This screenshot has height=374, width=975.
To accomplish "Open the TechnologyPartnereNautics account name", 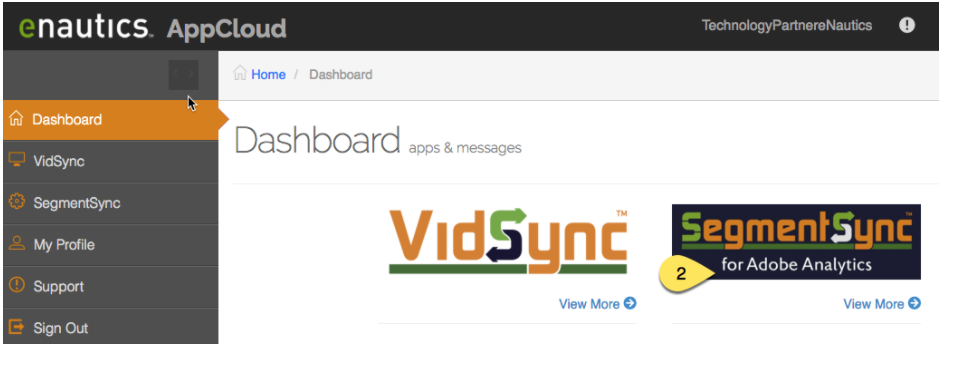I will coord(787,26).
